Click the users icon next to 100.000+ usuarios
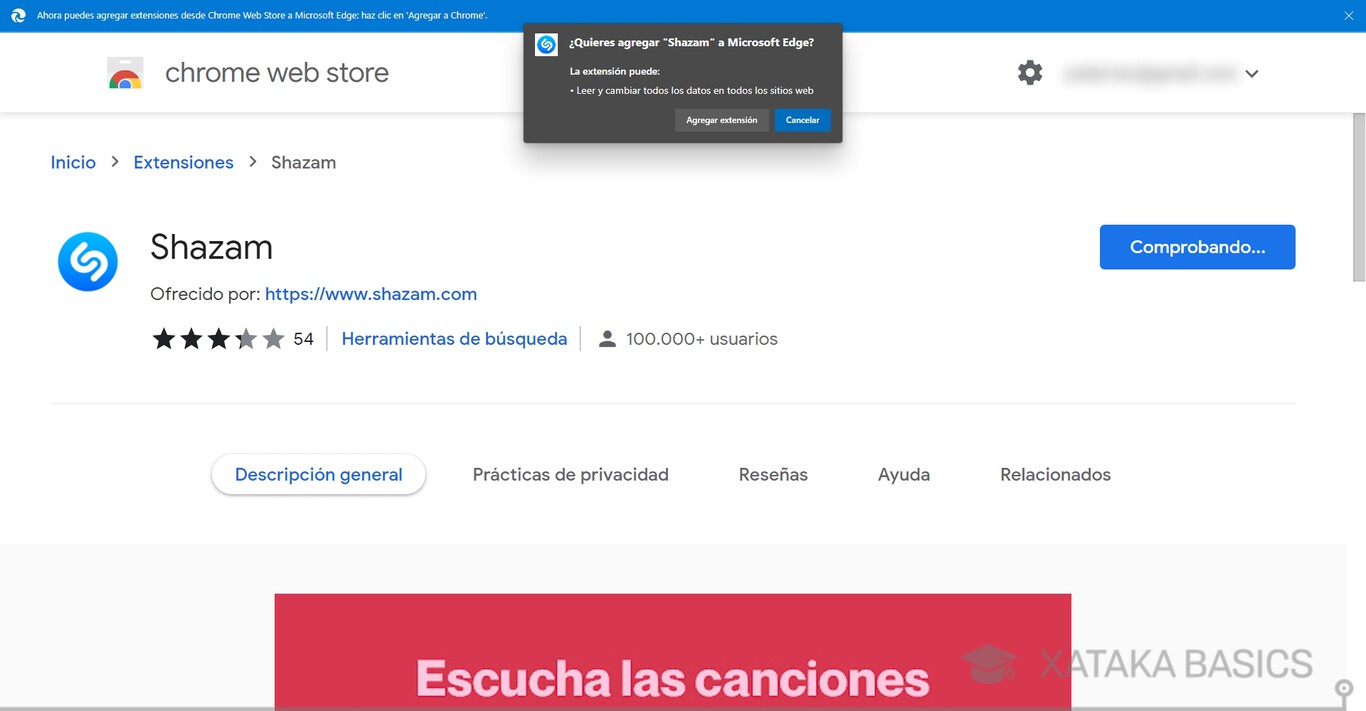1366x711 pixels. click(607, 338)
